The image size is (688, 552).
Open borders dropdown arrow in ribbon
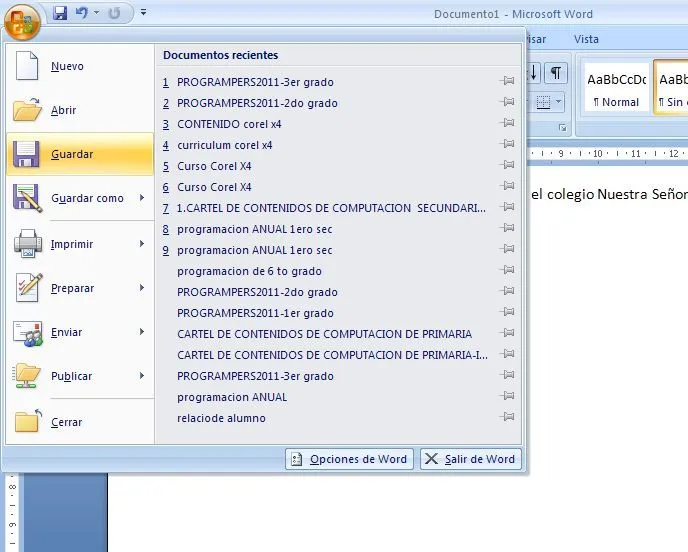pos(558,102)
